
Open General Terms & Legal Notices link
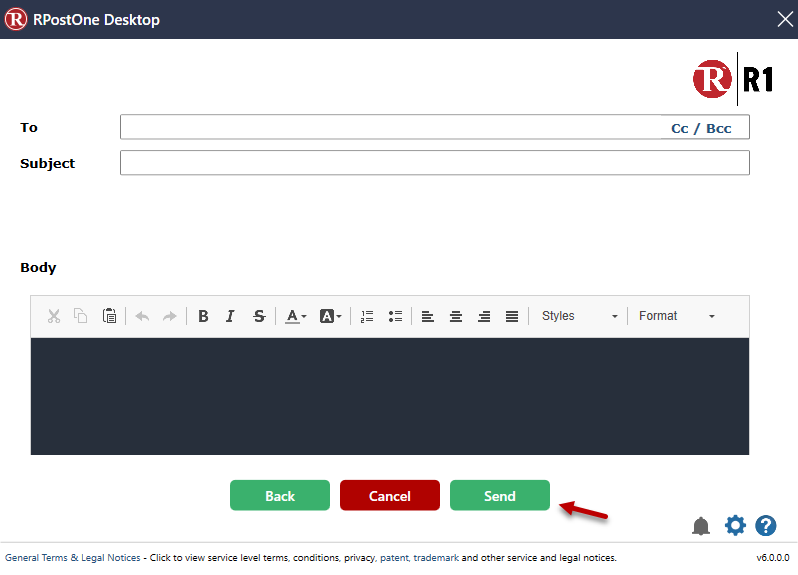point(73,558)
